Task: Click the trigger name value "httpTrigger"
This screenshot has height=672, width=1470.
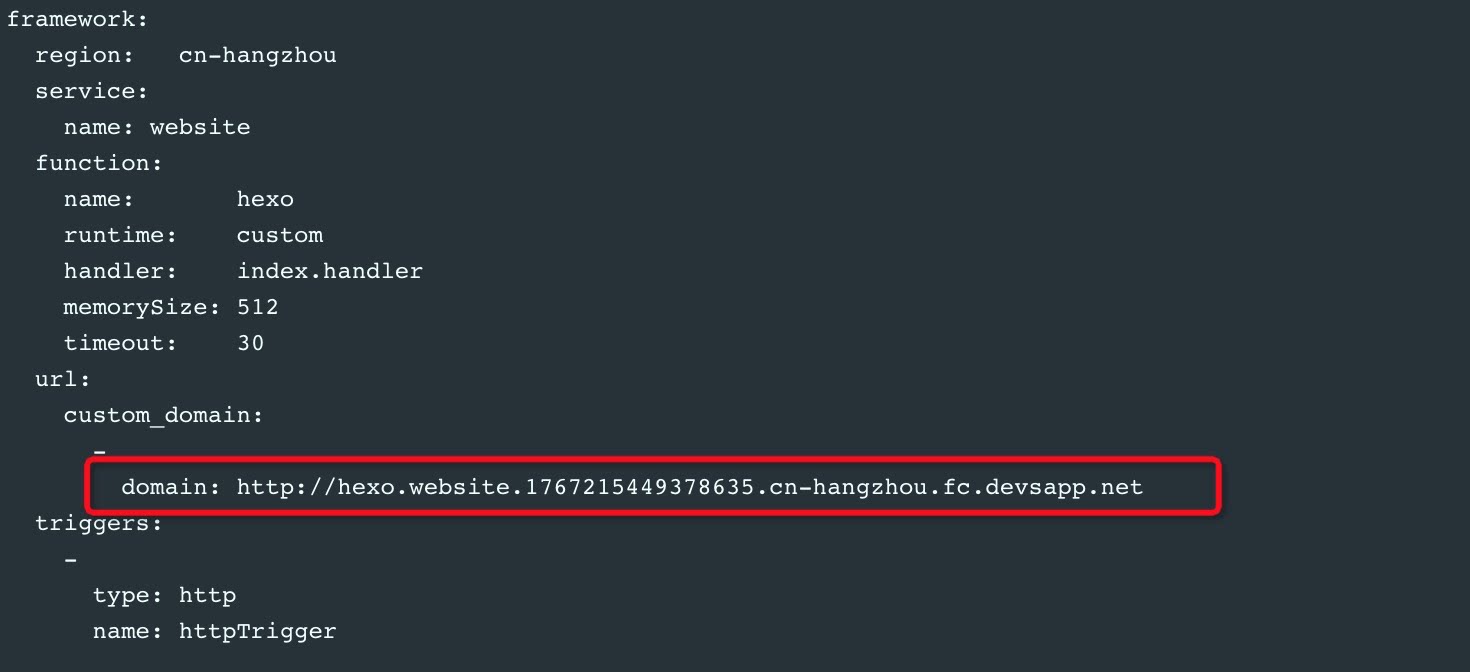Action: tap(257, 631)
